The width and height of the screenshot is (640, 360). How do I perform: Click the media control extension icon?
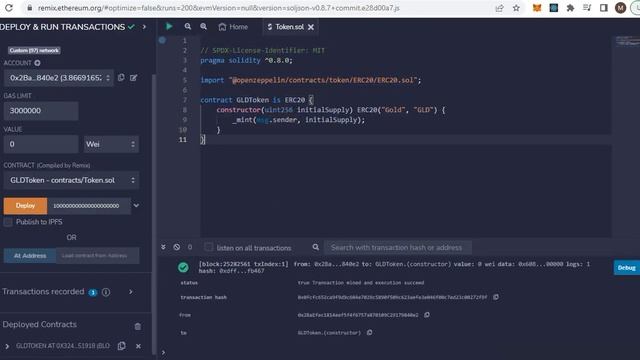pyautogui.click(x=587, y=8)
